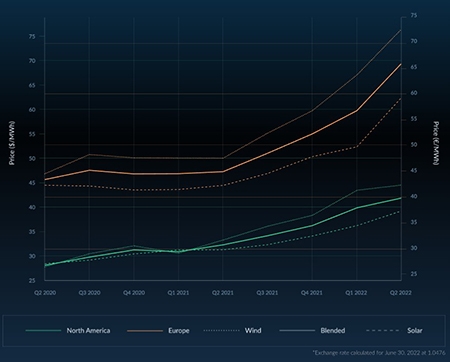Select the Q2 2021 axis label
The width and height of the screenshot is (450, 362).
[223, 293]
